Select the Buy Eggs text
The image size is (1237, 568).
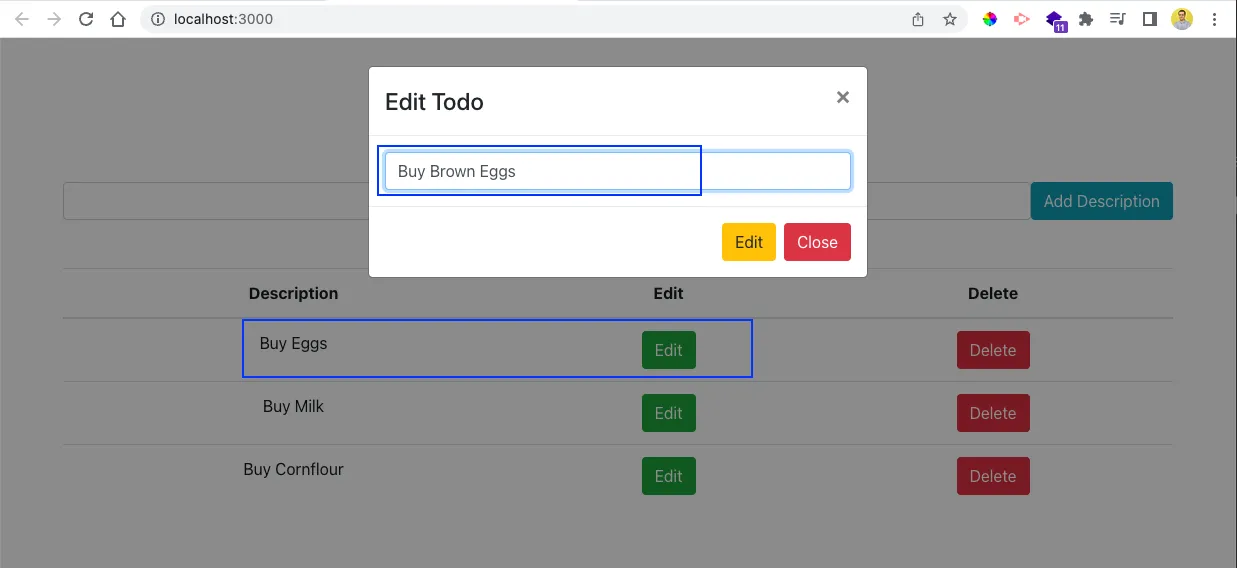coord(293,343)
